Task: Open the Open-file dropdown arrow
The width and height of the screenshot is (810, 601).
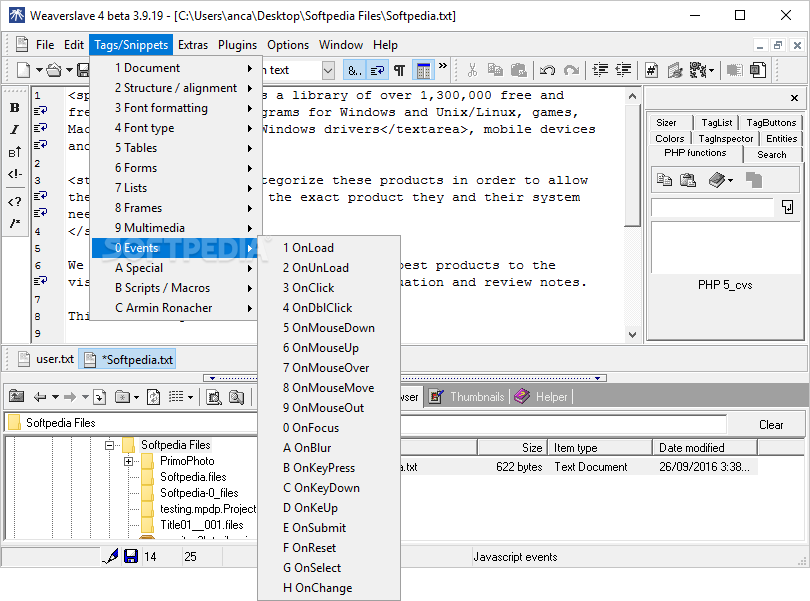Action: pos(69,70)
